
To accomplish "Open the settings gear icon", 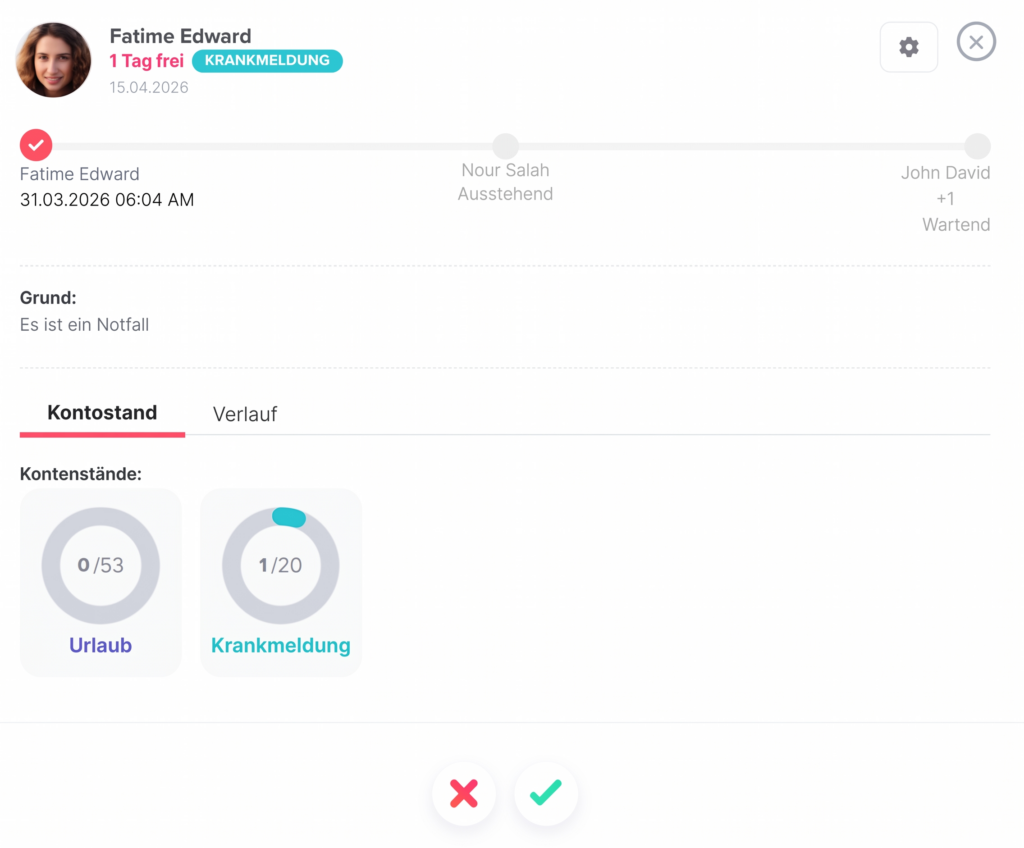I will click(x=908, y=47).
